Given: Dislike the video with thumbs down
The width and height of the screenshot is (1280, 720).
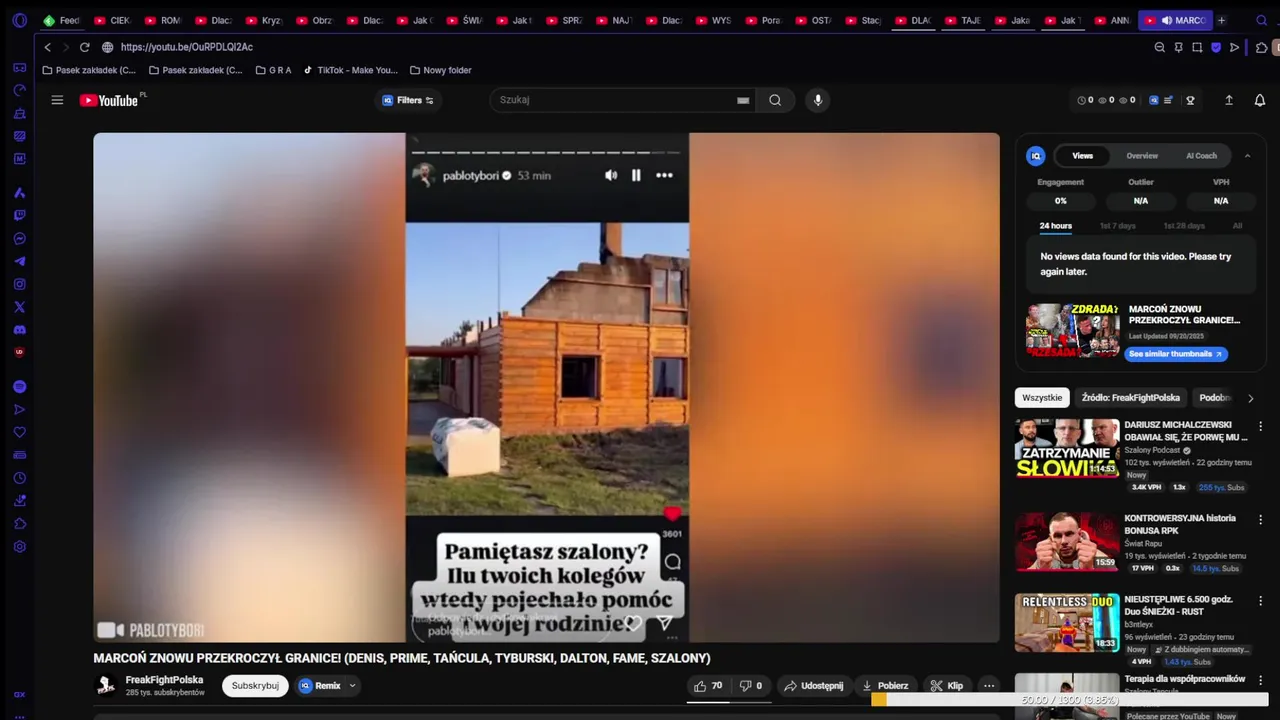Looking at the screenshot, I should pos(751,686).
